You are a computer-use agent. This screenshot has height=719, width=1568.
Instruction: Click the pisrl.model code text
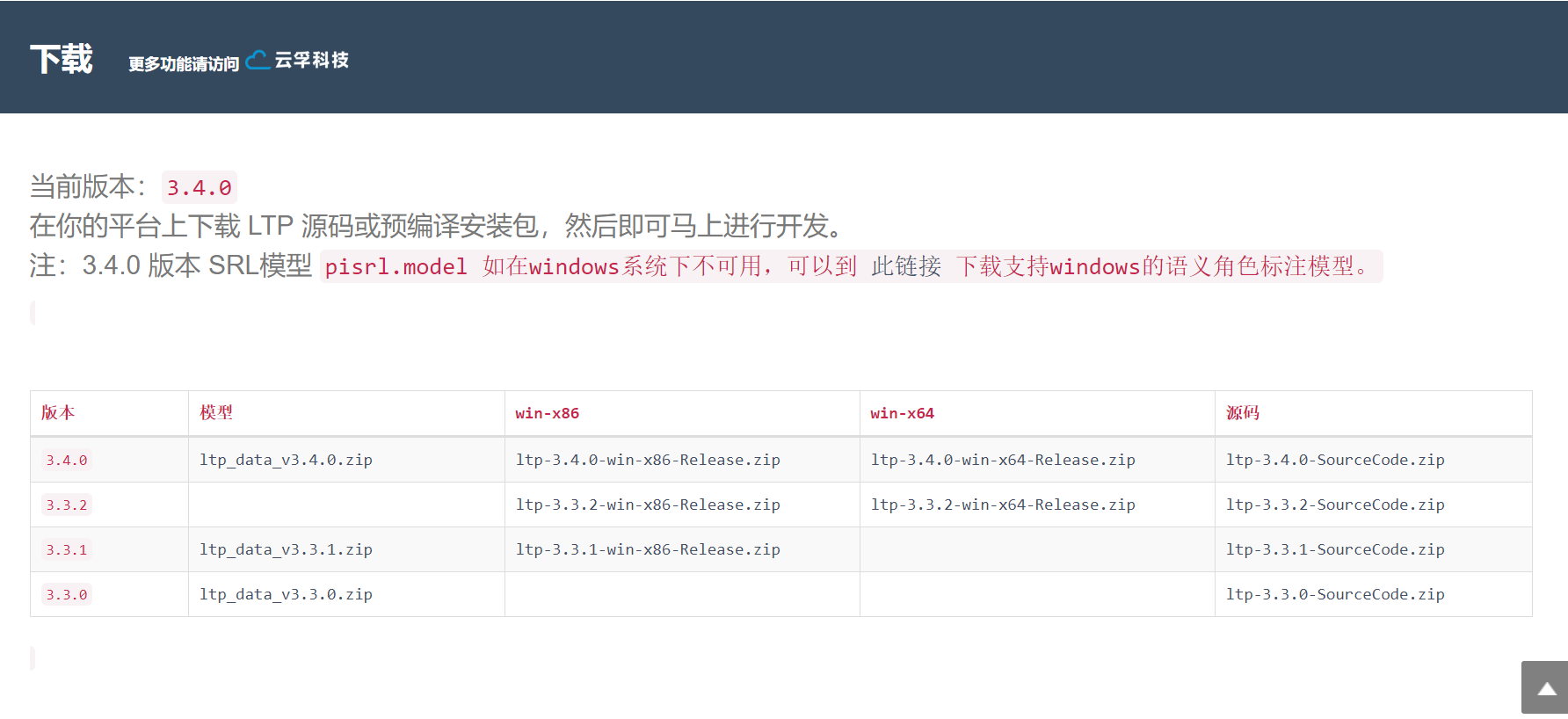[x=396, y=266]
